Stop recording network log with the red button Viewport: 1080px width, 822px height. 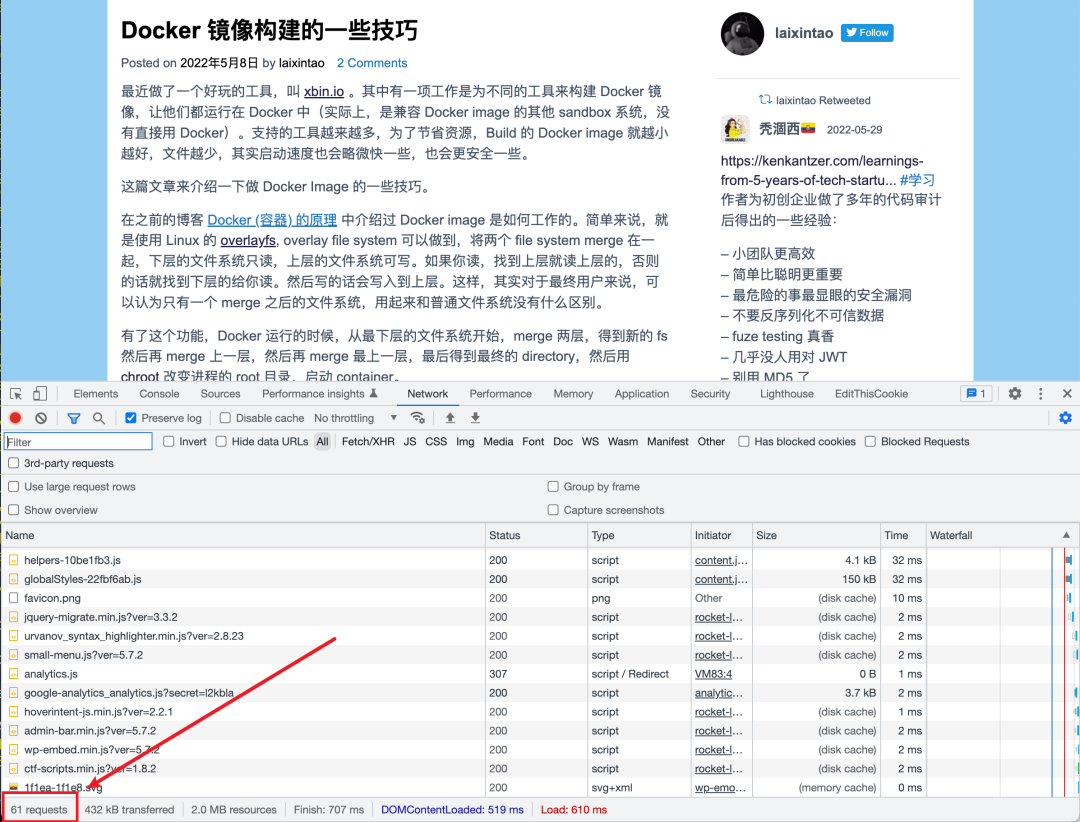pos(15,418)
